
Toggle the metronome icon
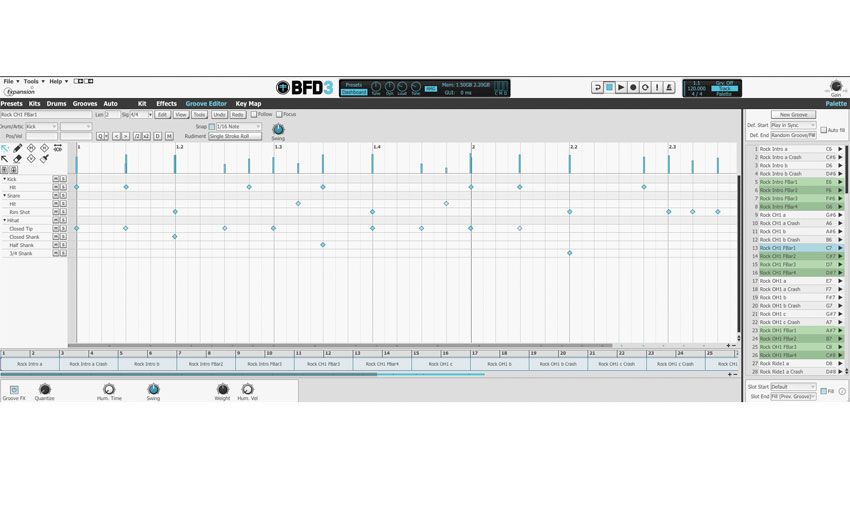point(669,87)
